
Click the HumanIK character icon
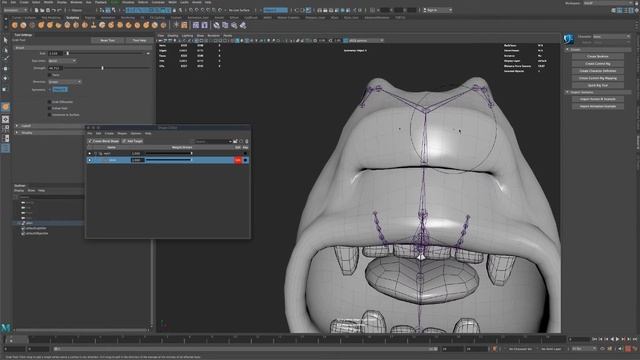coord(569,39)
